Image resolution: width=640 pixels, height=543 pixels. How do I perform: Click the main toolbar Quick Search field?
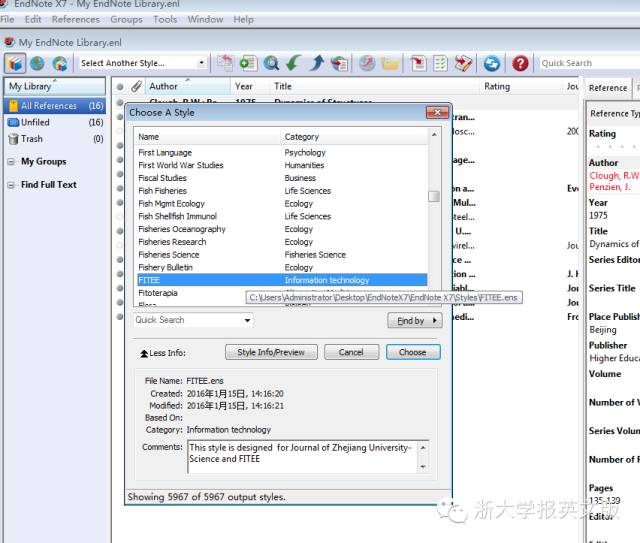(x=589, y=63)
